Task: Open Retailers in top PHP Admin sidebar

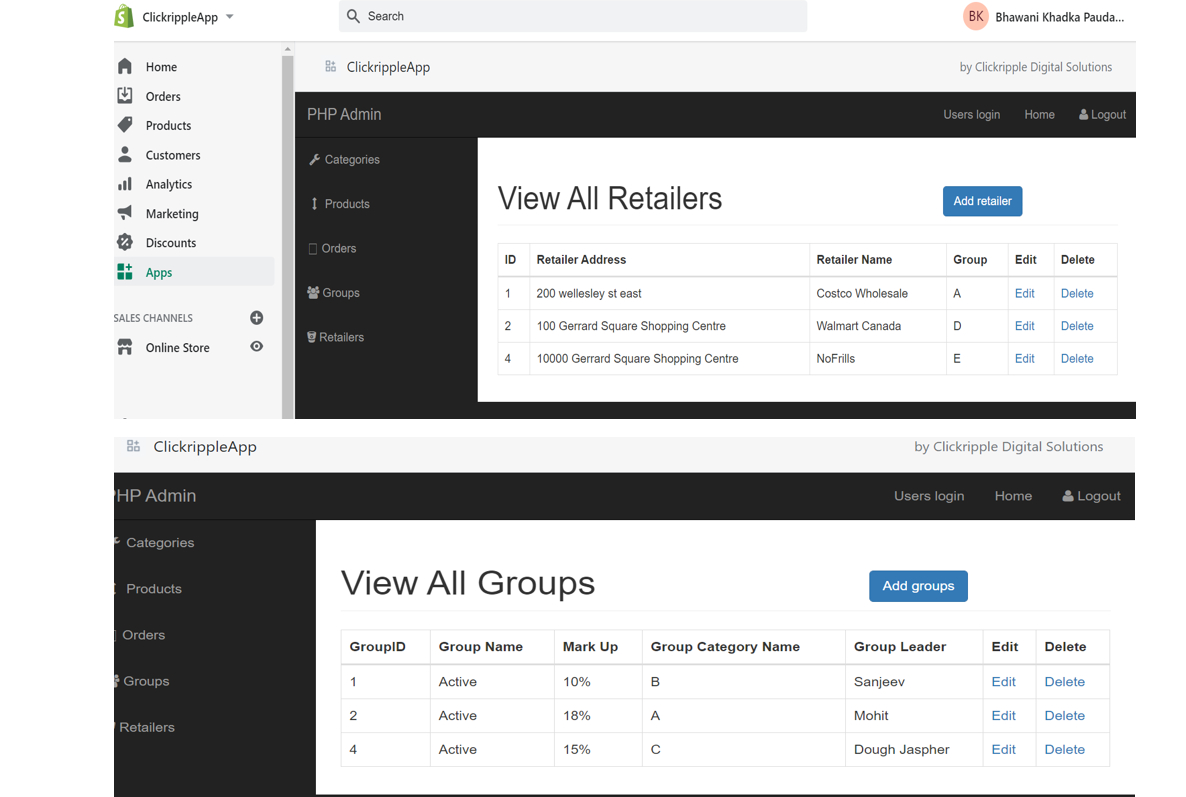Action: pos(341,338)
